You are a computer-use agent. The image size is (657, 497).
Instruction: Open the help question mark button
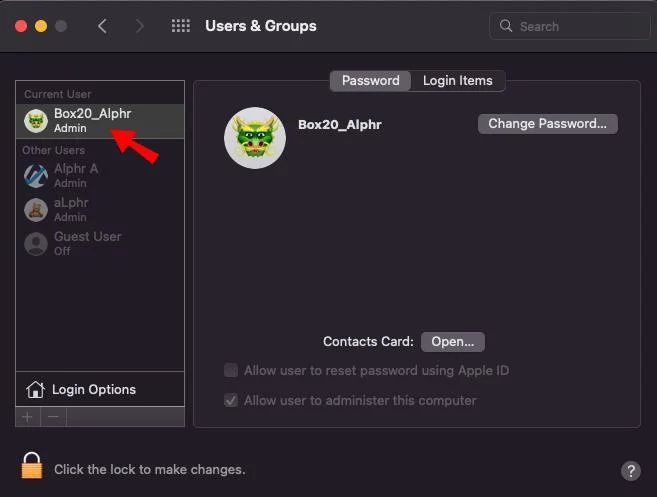coord(630,470)
